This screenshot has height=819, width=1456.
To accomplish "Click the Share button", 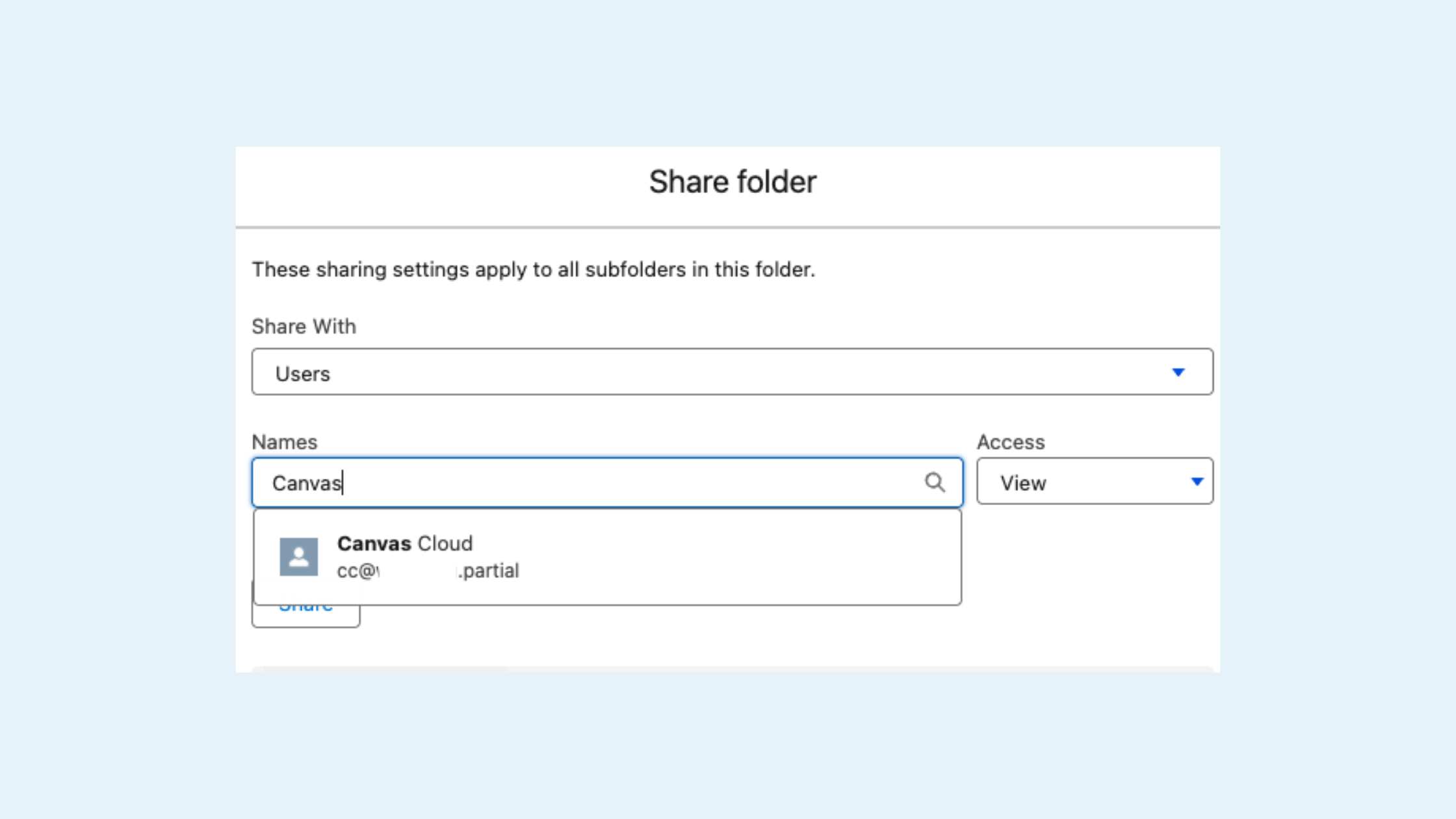I will point(306,606).
